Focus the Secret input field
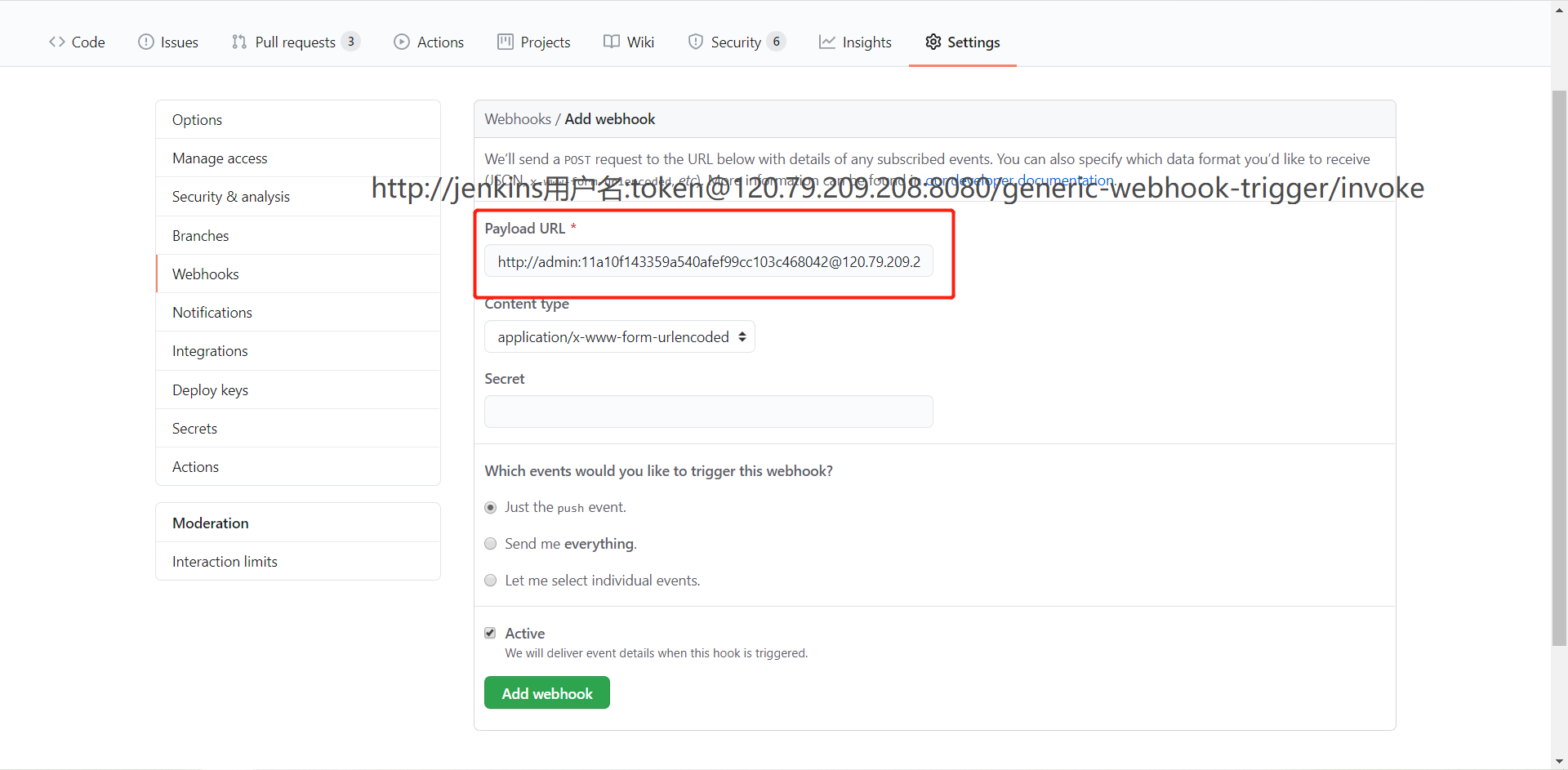 (x=709, y=412)
